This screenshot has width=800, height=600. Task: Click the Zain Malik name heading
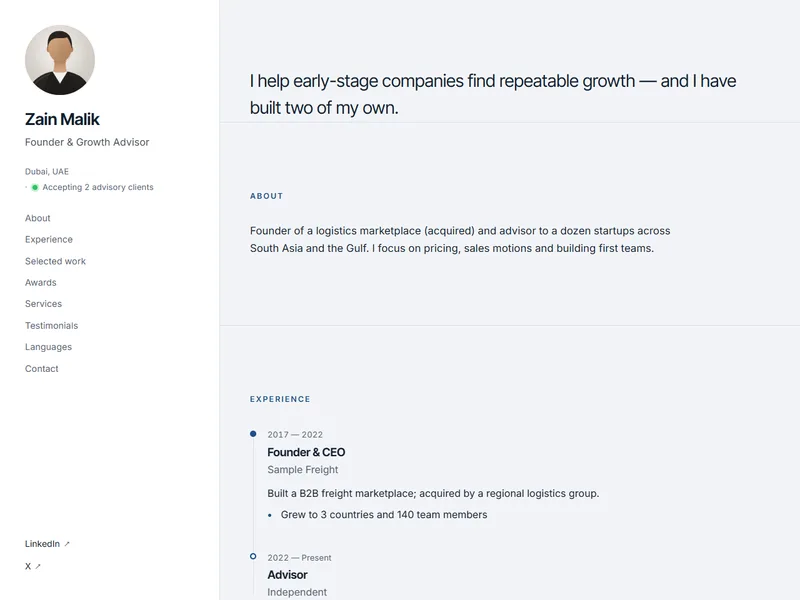pos(62,119)
